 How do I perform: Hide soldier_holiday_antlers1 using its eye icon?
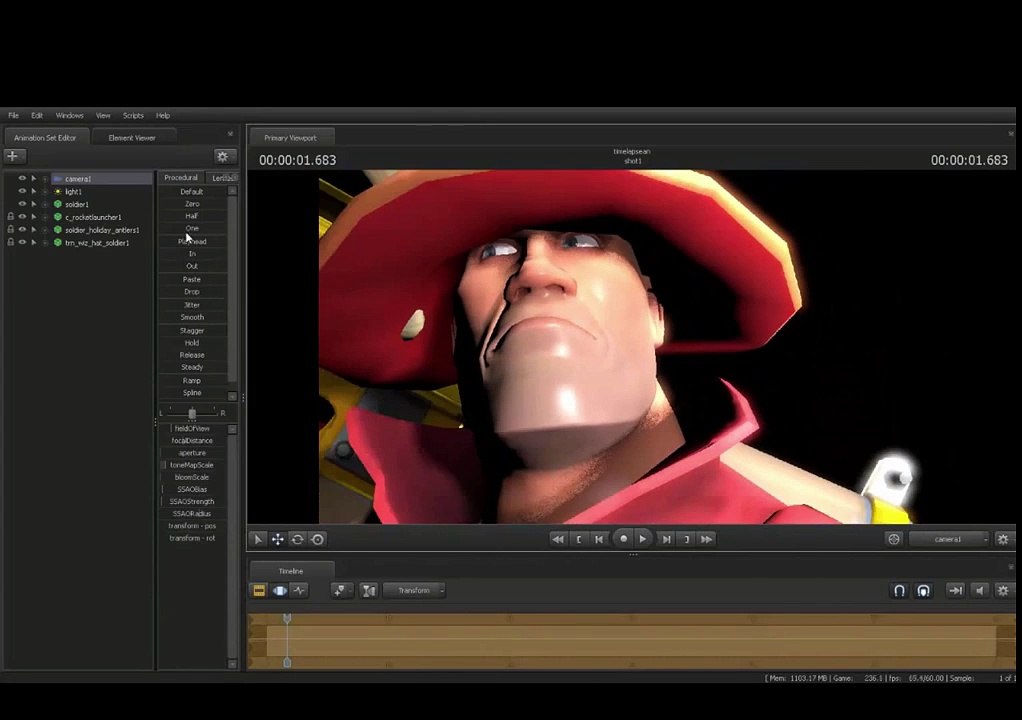coord(22,230)
